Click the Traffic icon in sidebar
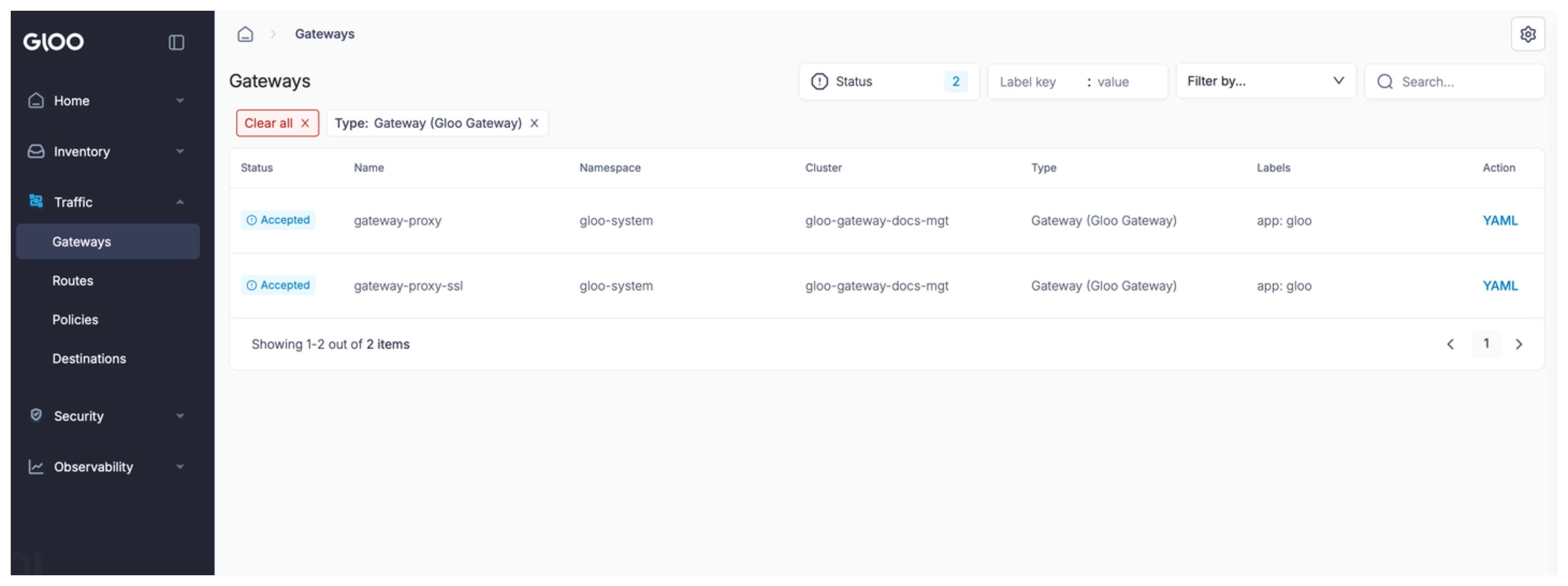The width and height of the screenshot is (1568, 586). click(x=36, y=201)
